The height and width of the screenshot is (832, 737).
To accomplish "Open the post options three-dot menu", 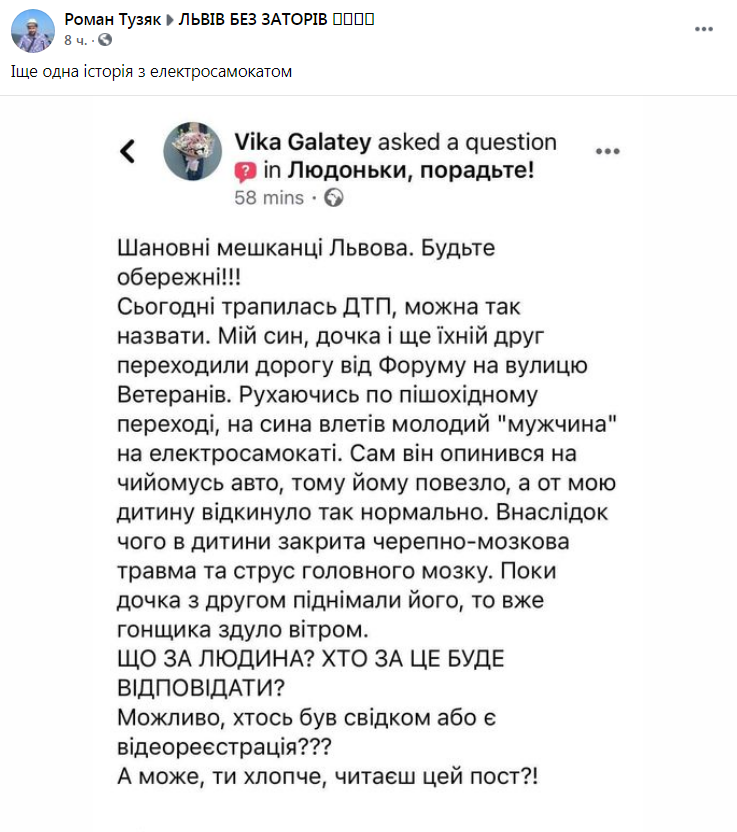I will click(705, 29).
